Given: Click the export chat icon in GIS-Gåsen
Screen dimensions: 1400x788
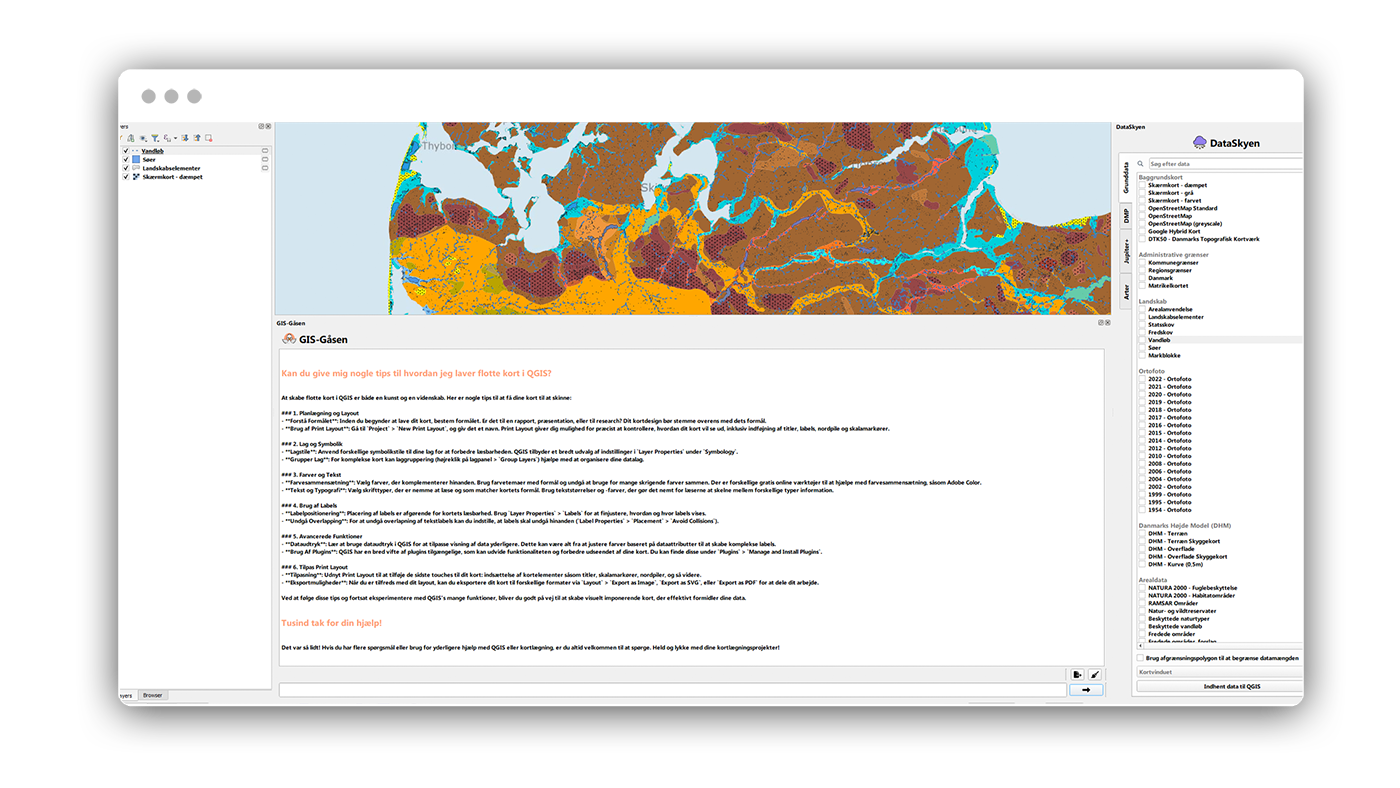Looking at the screenshot, I should [1077, 675].
